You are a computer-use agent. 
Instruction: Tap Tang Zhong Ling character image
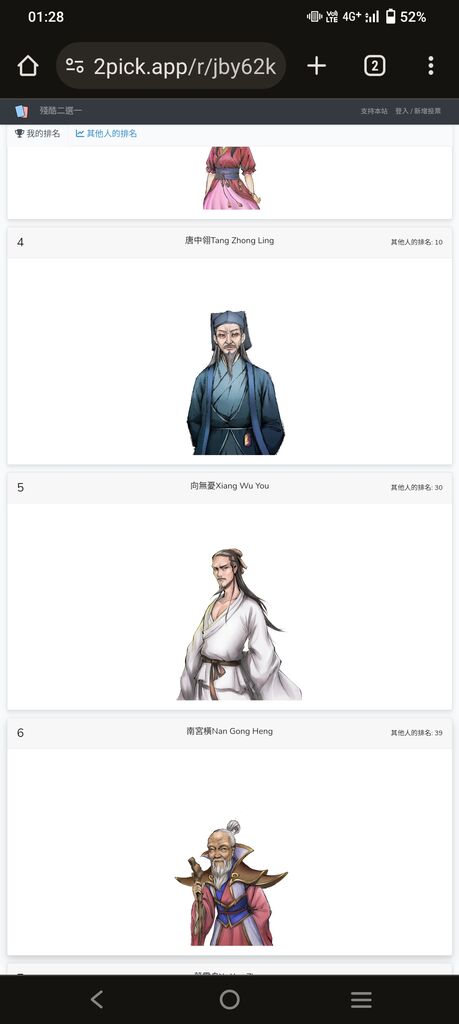pos(235,383)
